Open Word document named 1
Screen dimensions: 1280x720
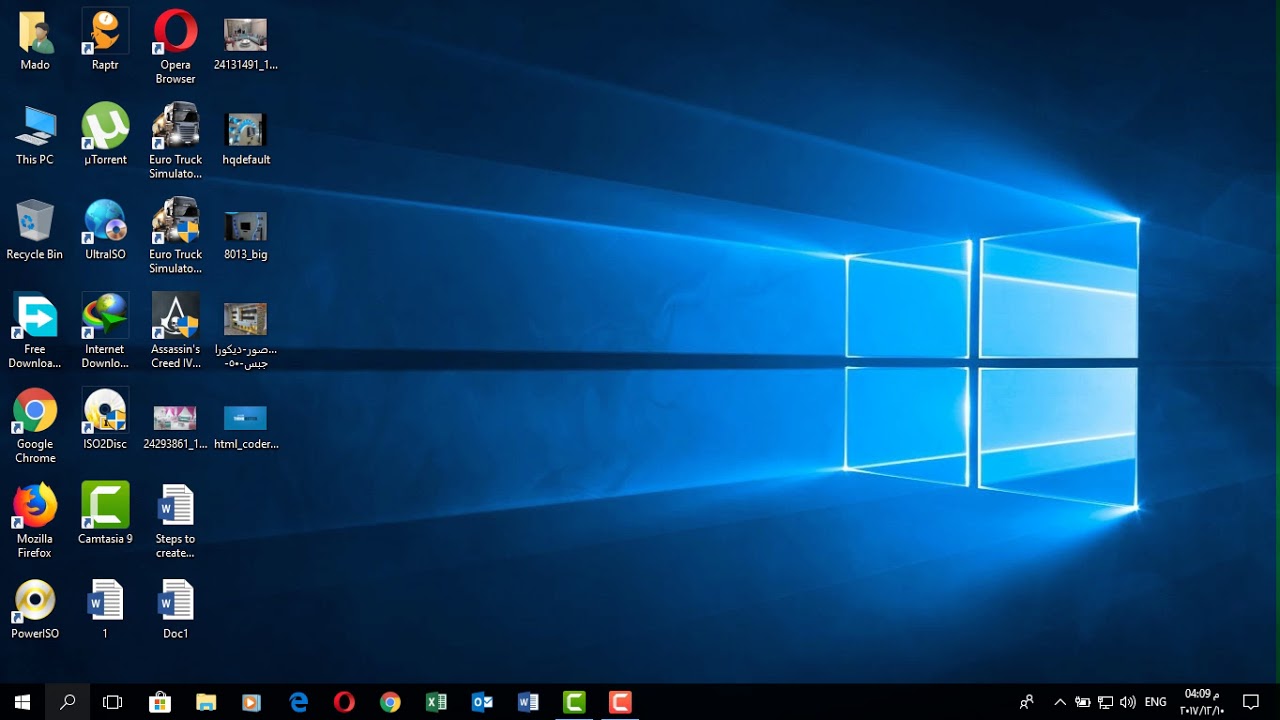[x=105, y=600]
